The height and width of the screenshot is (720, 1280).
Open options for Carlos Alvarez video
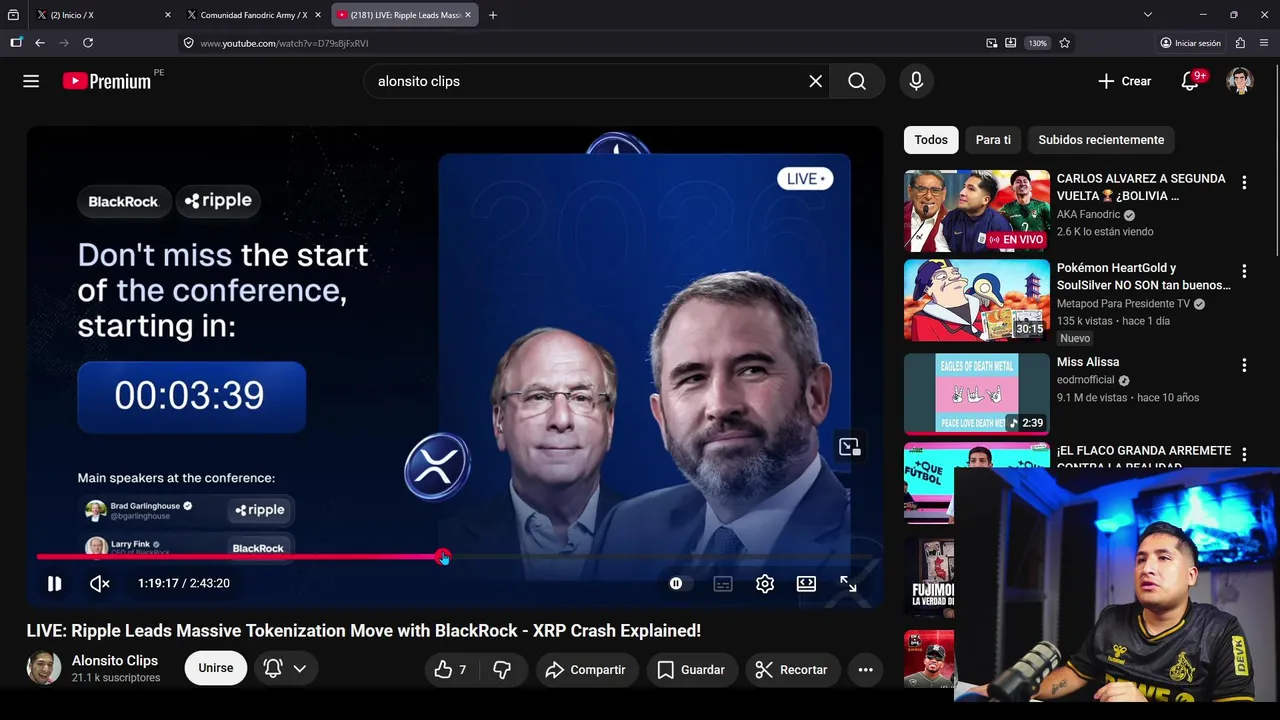1244,183
